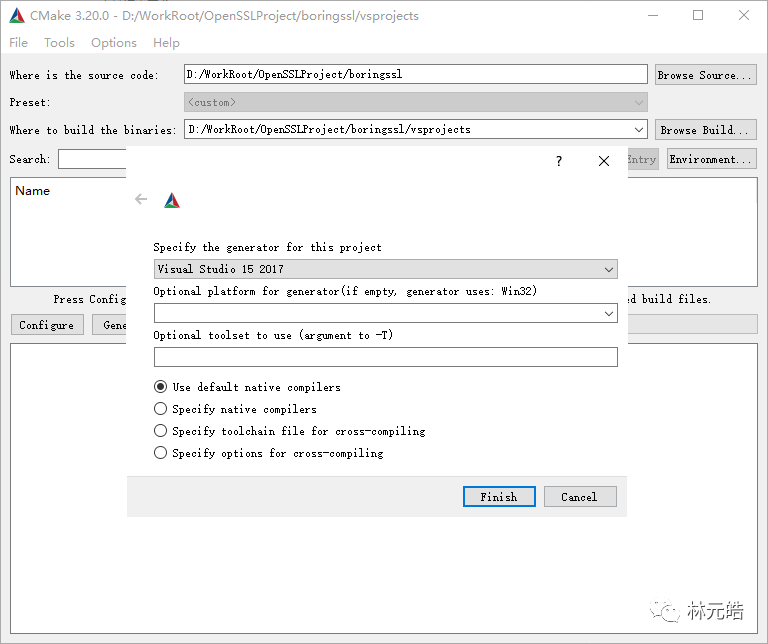Click the 'Preset:' label
Image resolution: width=768 pixels, height=644 pixels.
30,102
